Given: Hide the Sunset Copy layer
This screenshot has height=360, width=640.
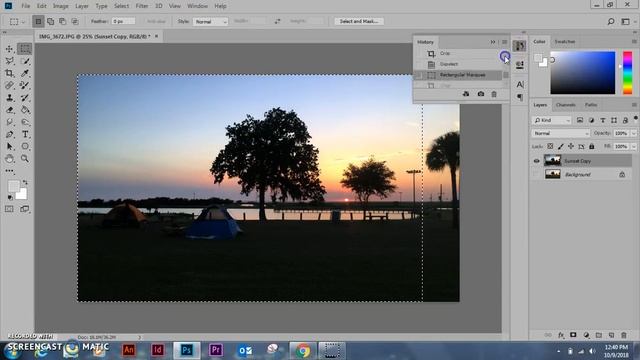Looking at the screenshot, I should 536,161.
